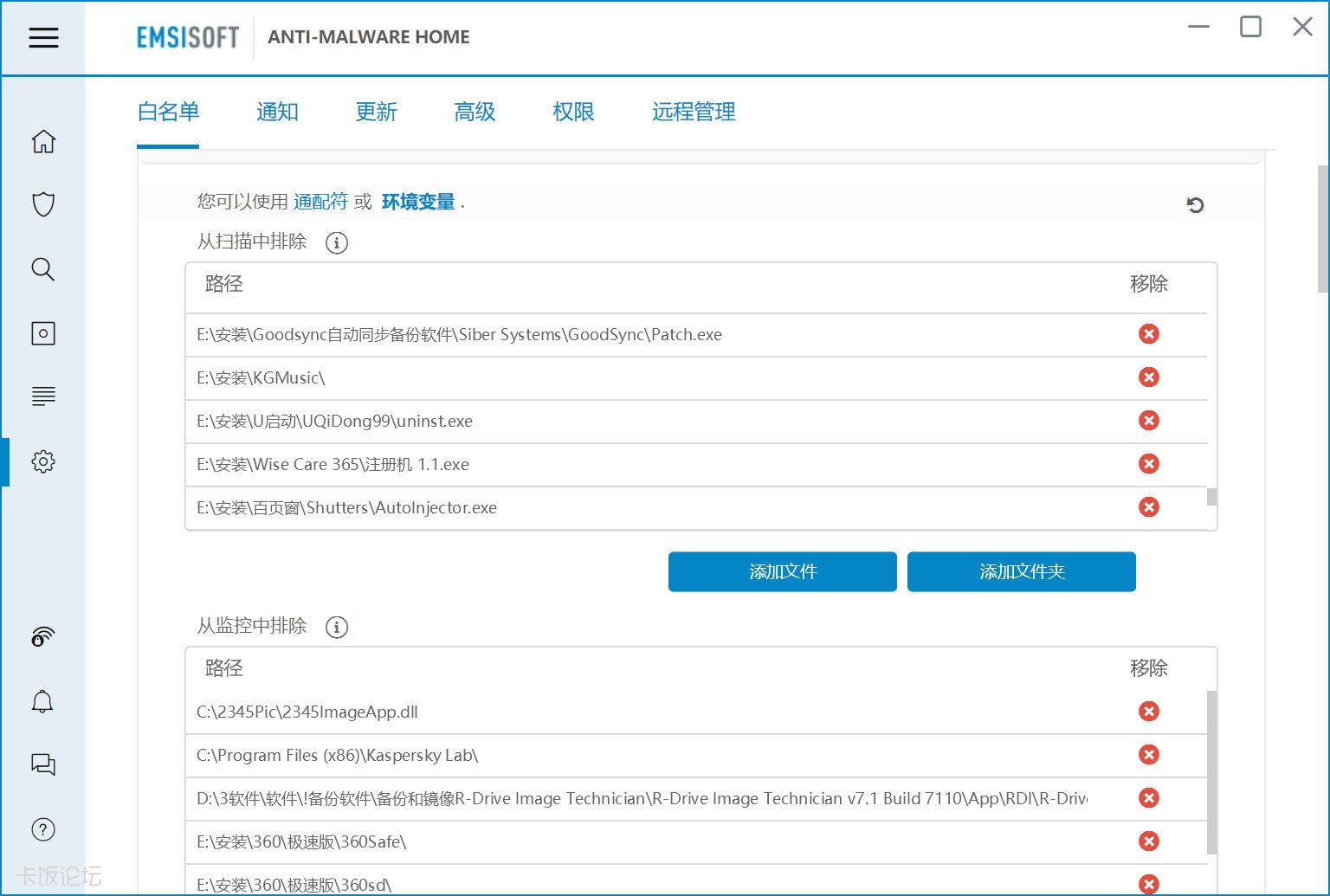Click the main page vertical scrollbar
Viewport: 1330px width, 896px height.
(x=1322, y=229)
